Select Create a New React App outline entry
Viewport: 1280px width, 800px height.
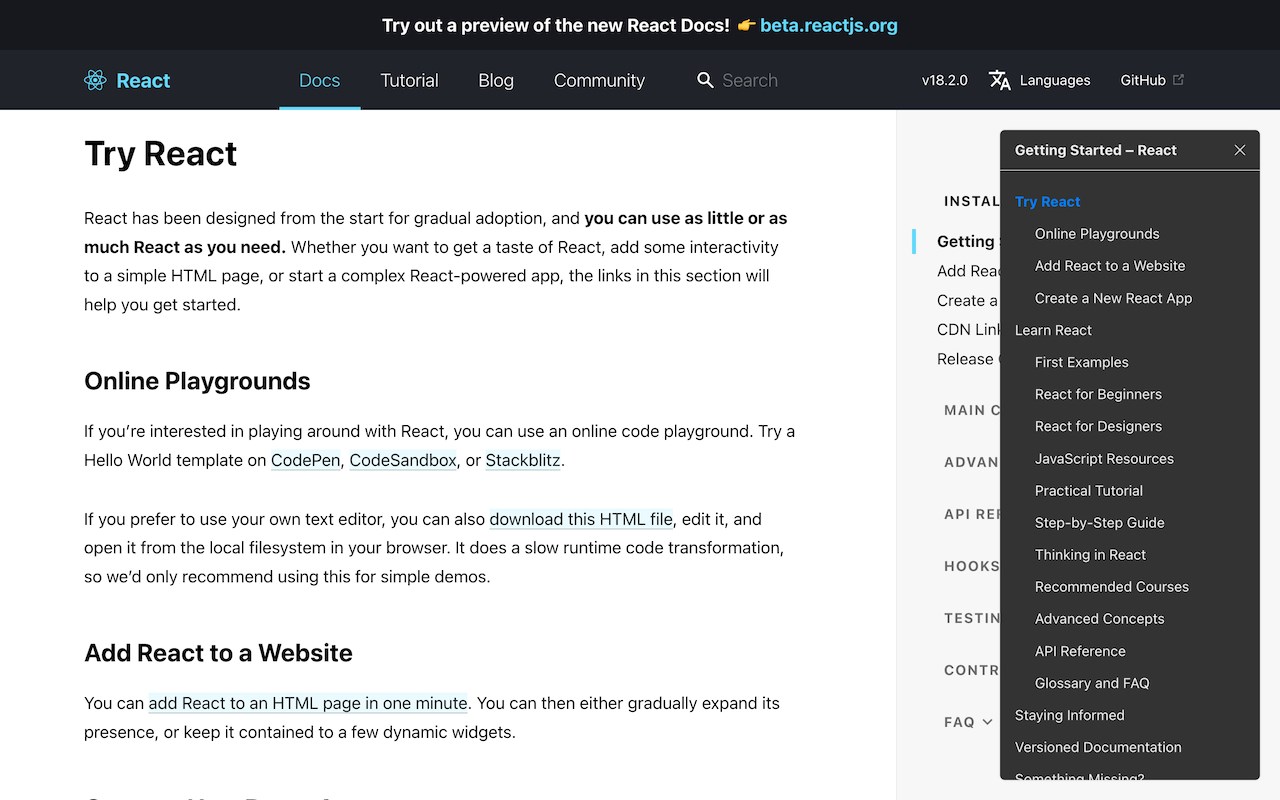1113,297
